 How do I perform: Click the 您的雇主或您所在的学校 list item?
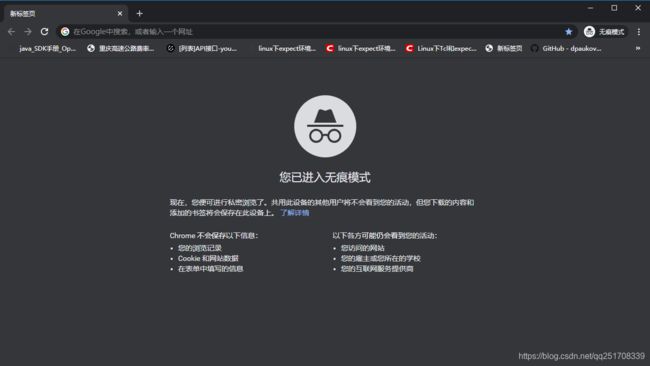click(x=381, y=258)
